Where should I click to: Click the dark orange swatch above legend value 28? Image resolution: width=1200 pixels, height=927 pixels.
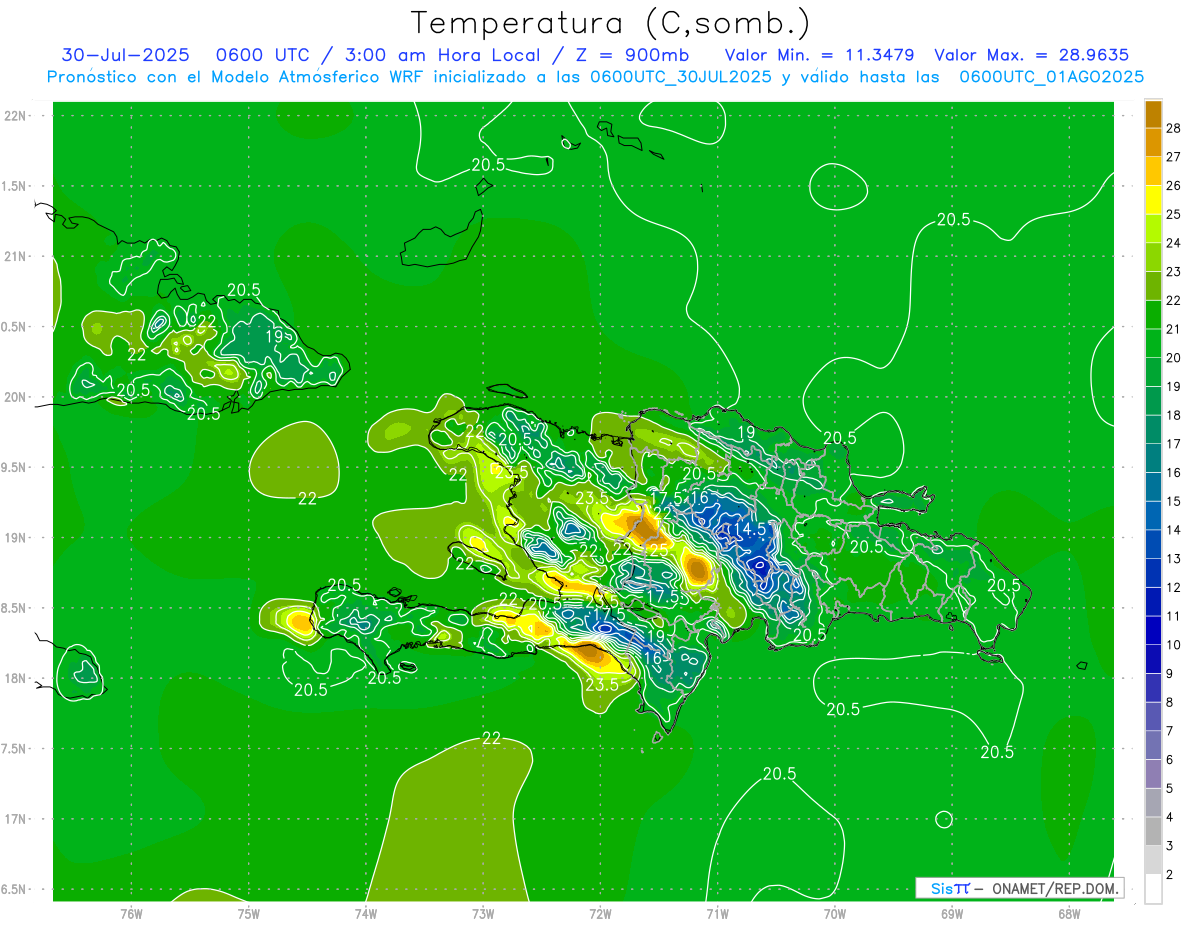(1153, 113)
